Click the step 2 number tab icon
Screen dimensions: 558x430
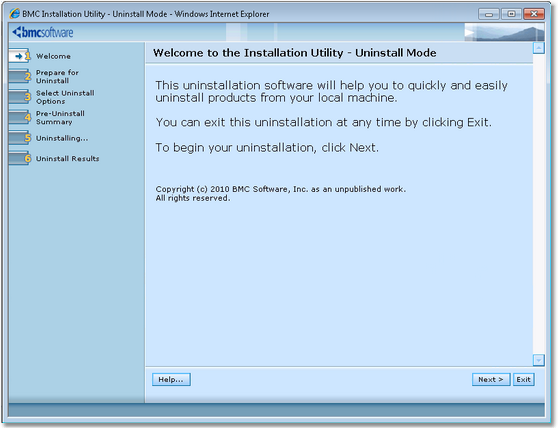tap(20, 76)
